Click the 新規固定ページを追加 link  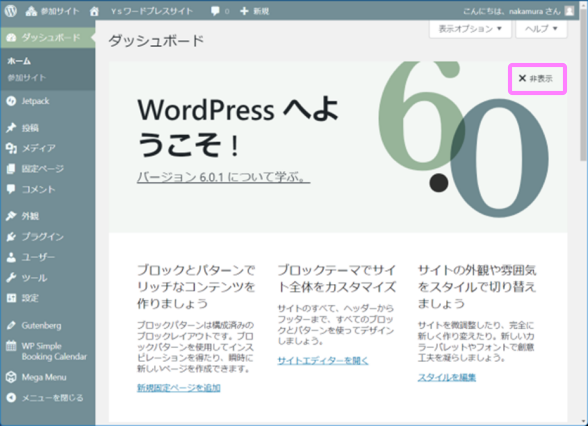click(178, 387)
